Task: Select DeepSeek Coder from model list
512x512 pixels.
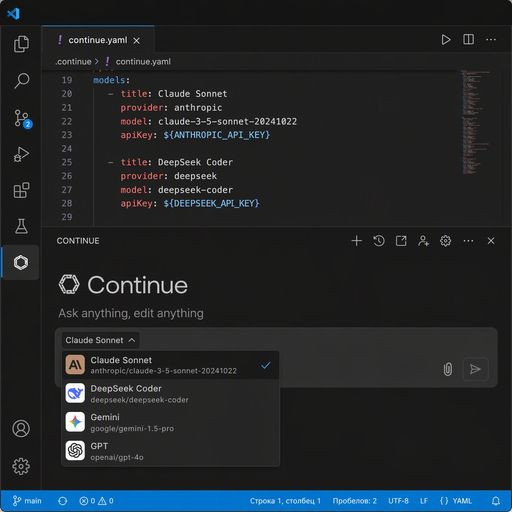Action: pyautogui.click(x=170, y=394)
